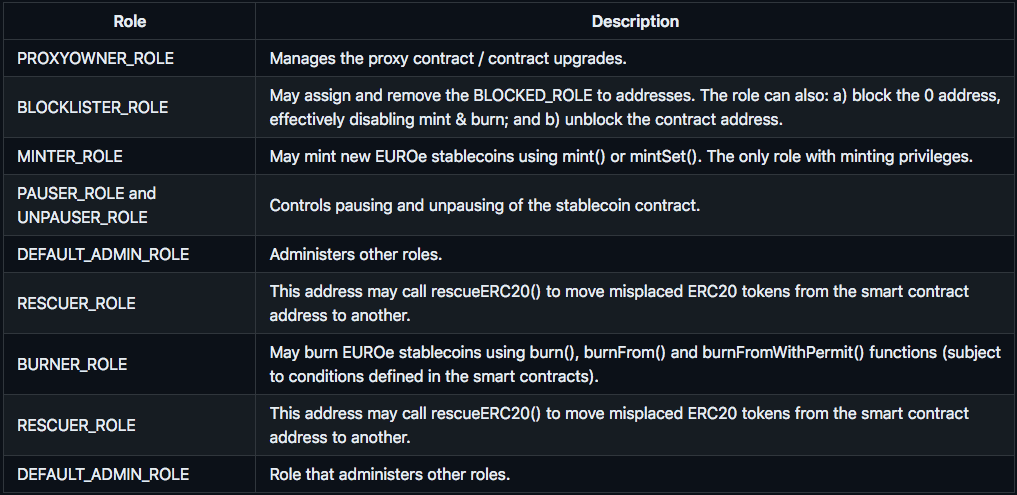
Task: Click the "Description" column header
Action: coord(635,21)
